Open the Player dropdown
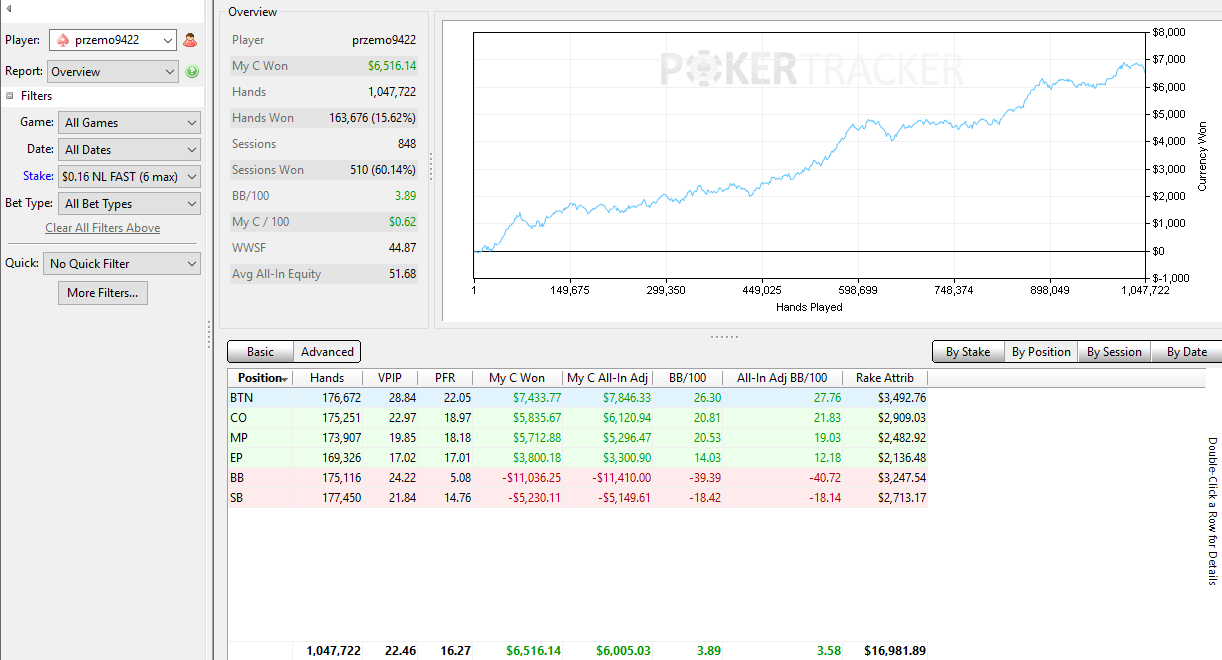This screenshot has height=660, width=1222. click(113, 40)
